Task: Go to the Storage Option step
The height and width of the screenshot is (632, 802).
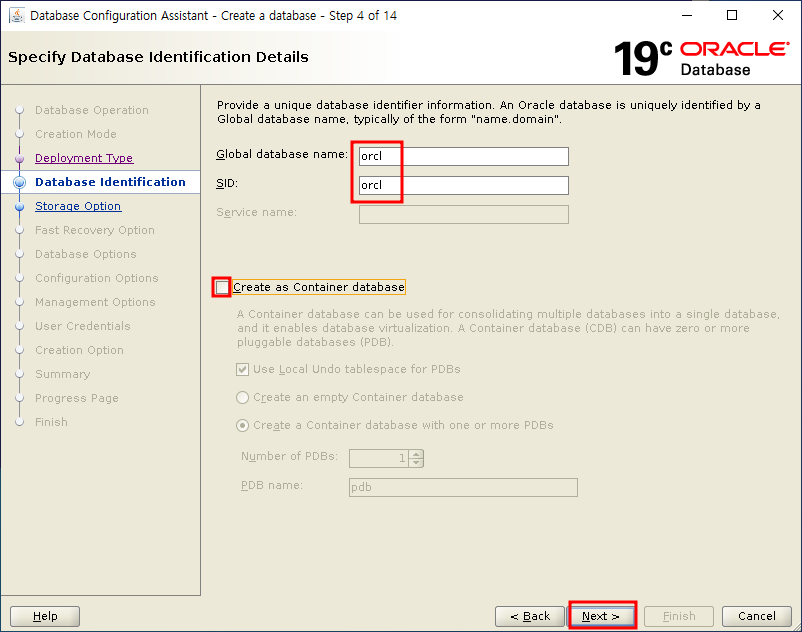Action: coord(78,206)
